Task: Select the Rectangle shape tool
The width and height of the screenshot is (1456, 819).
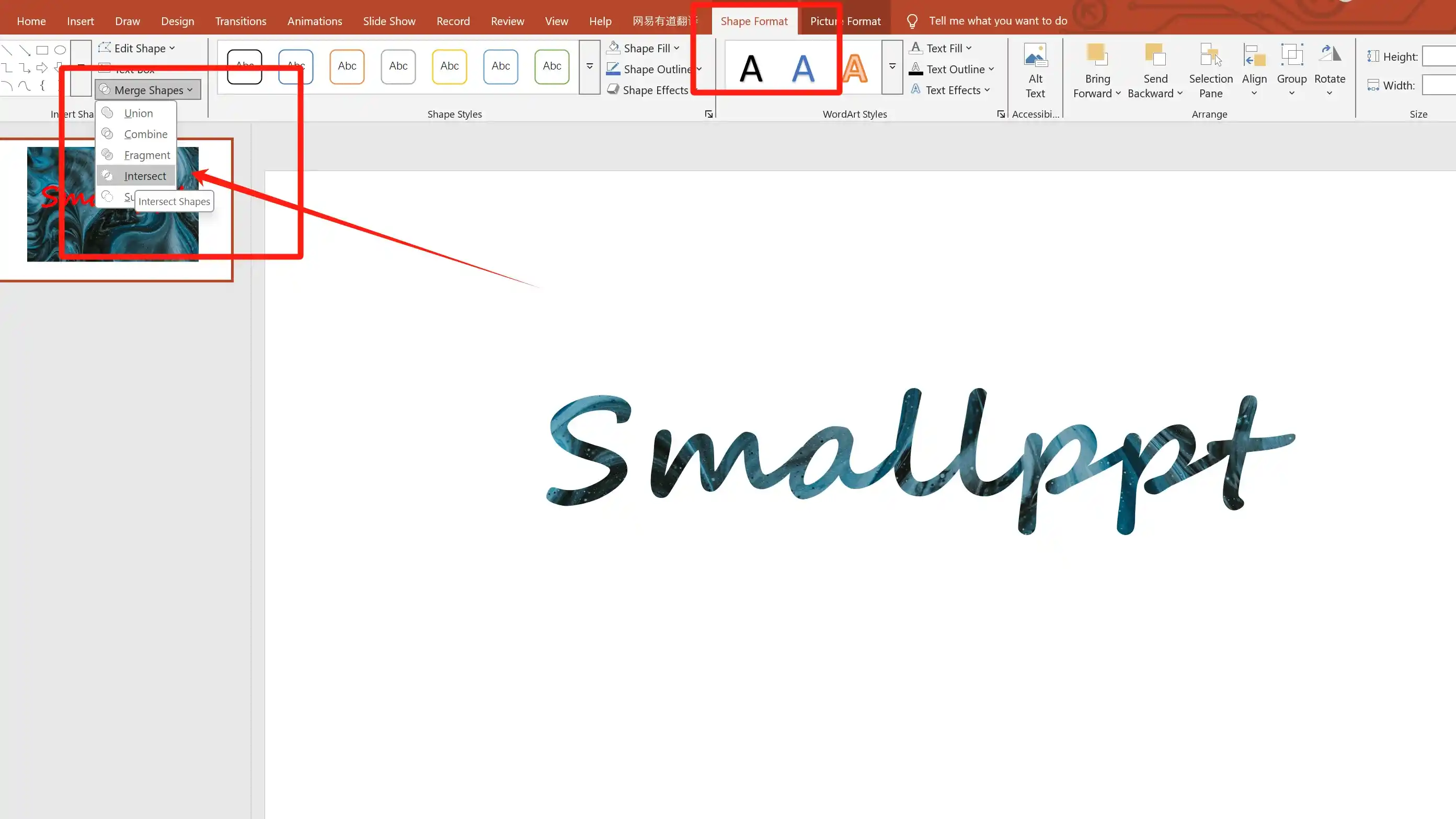Action: (42, 50)
